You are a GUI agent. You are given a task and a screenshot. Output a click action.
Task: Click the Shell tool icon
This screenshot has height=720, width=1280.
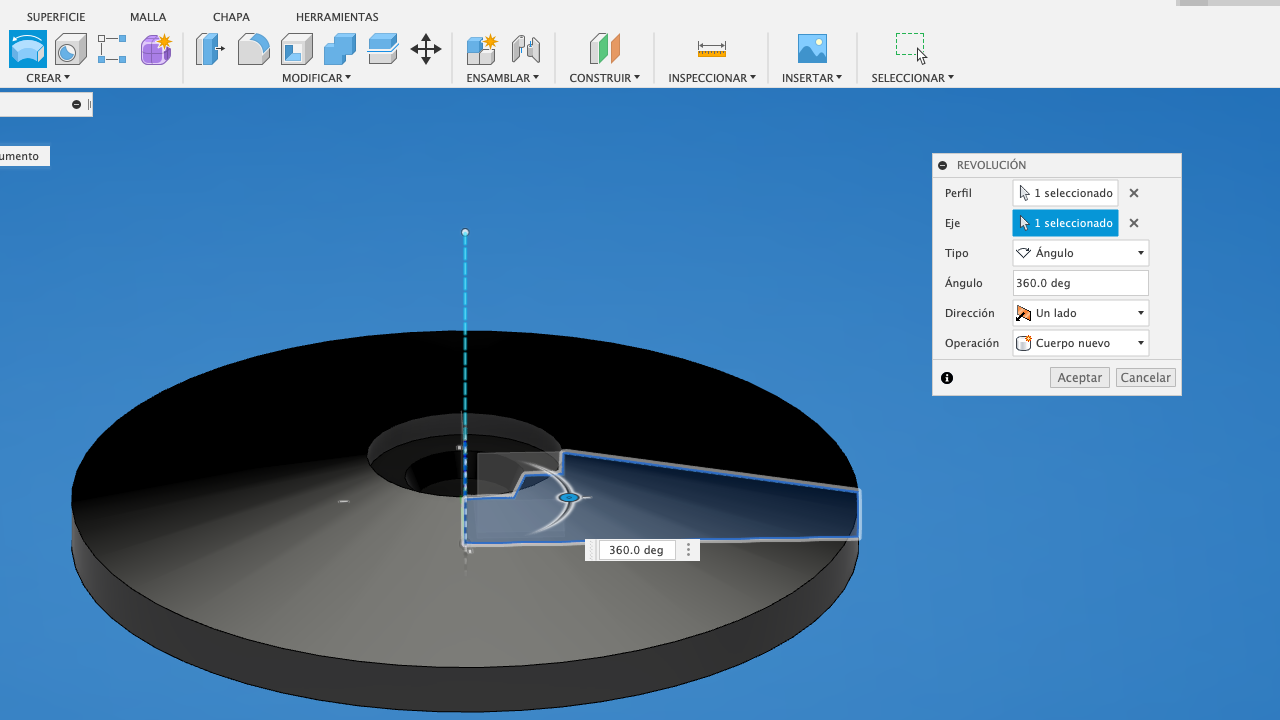click(x=297, y=49)
